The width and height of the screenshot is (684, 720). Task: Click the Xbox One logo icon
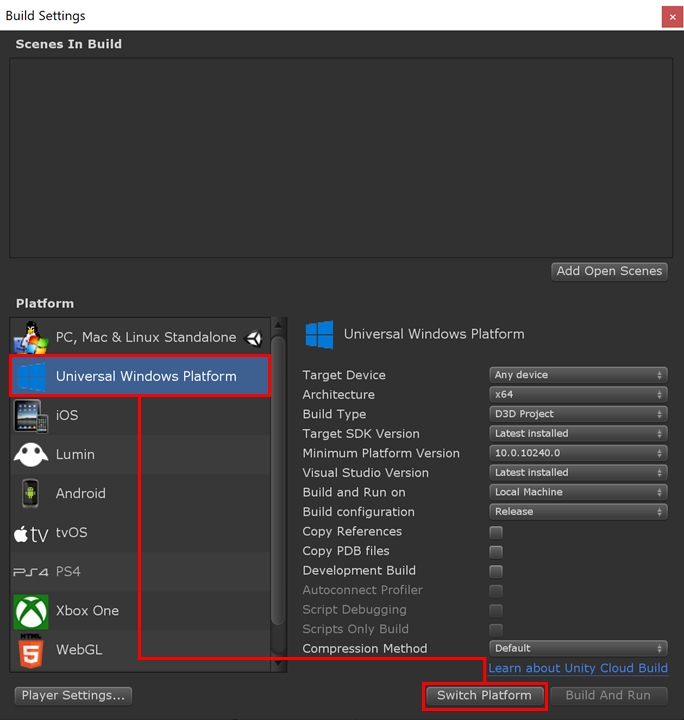[x=31, y=611]
